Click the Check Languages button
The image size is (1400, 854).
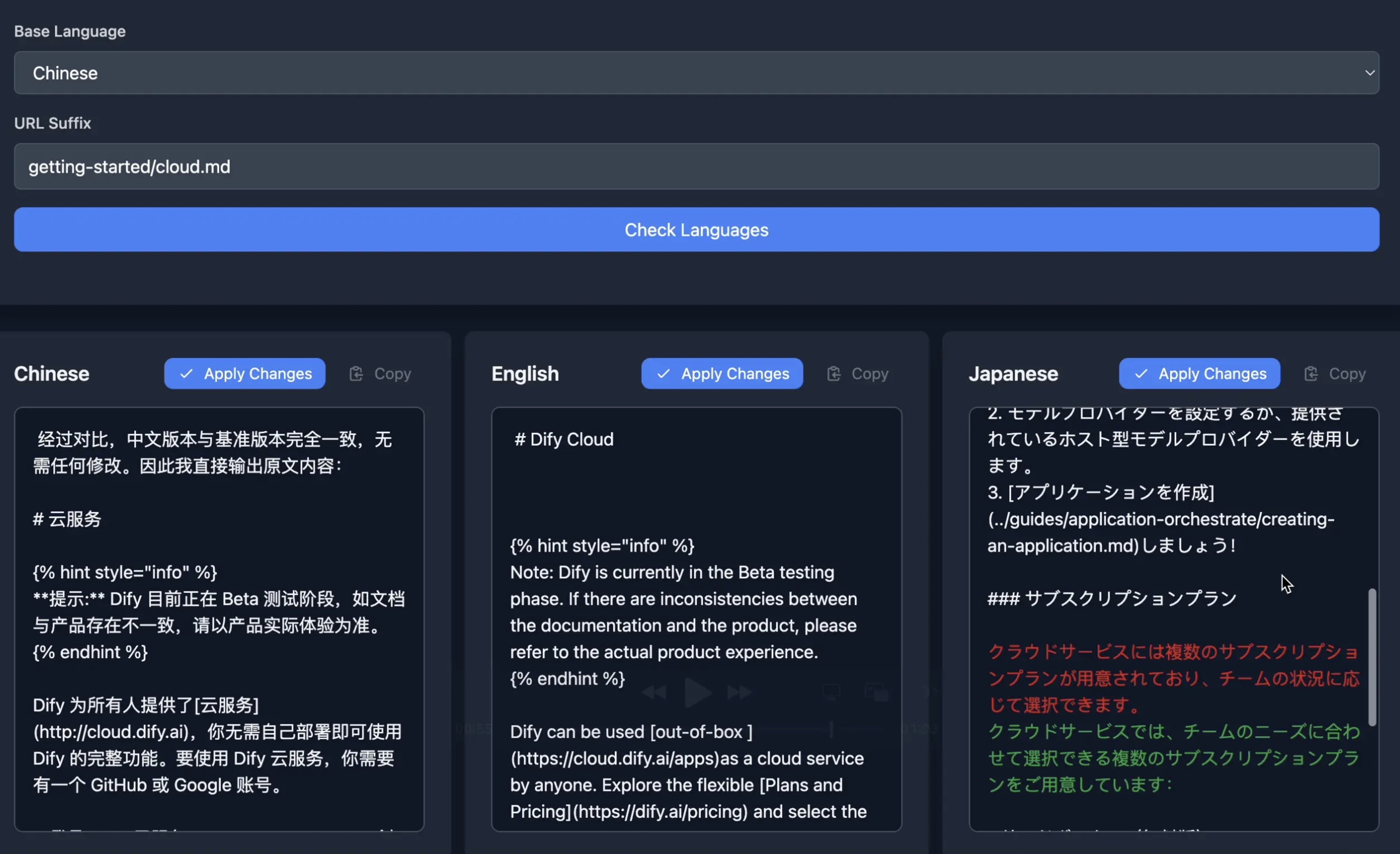point(696,230)
